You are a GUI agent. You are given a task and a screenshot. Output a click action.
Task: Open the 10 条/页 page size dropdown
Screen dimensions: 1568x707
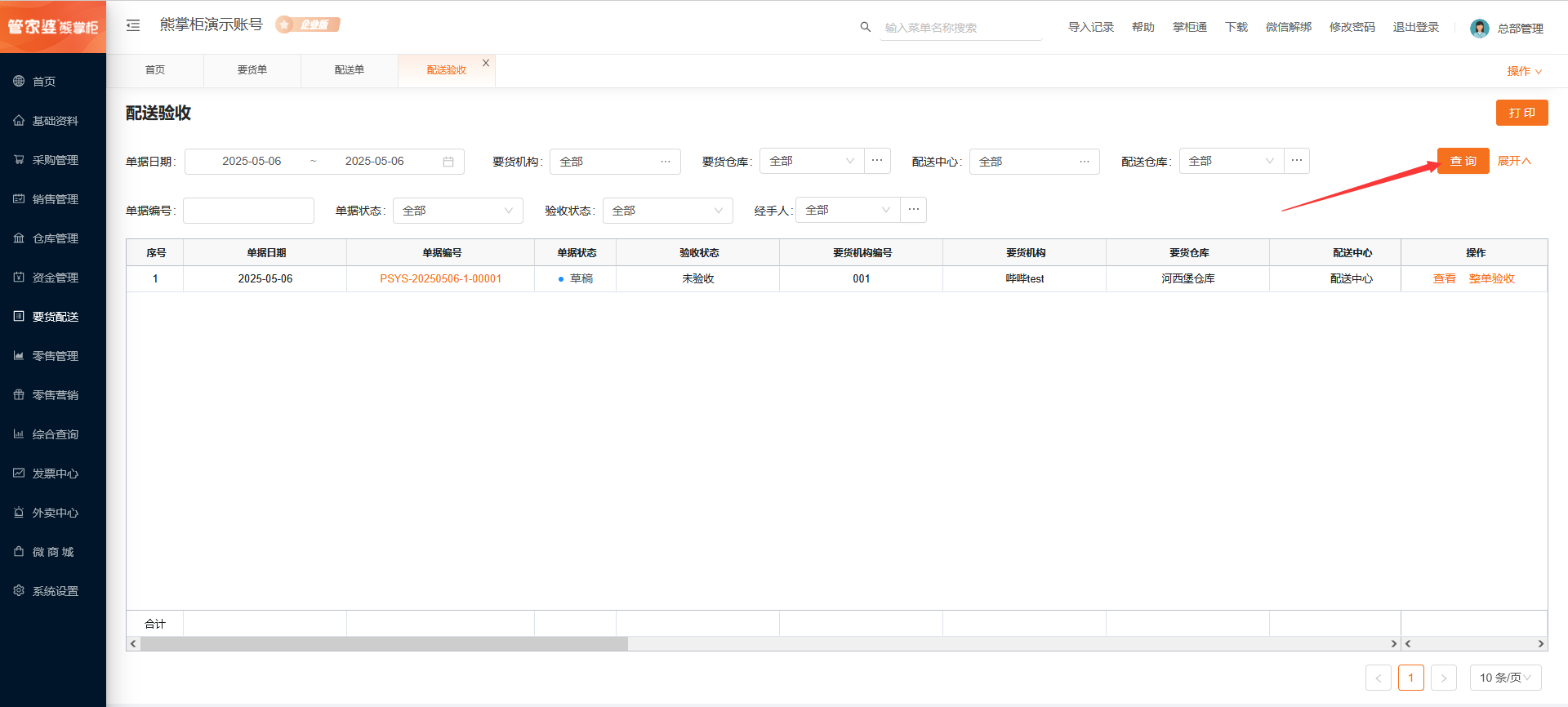1506,678
